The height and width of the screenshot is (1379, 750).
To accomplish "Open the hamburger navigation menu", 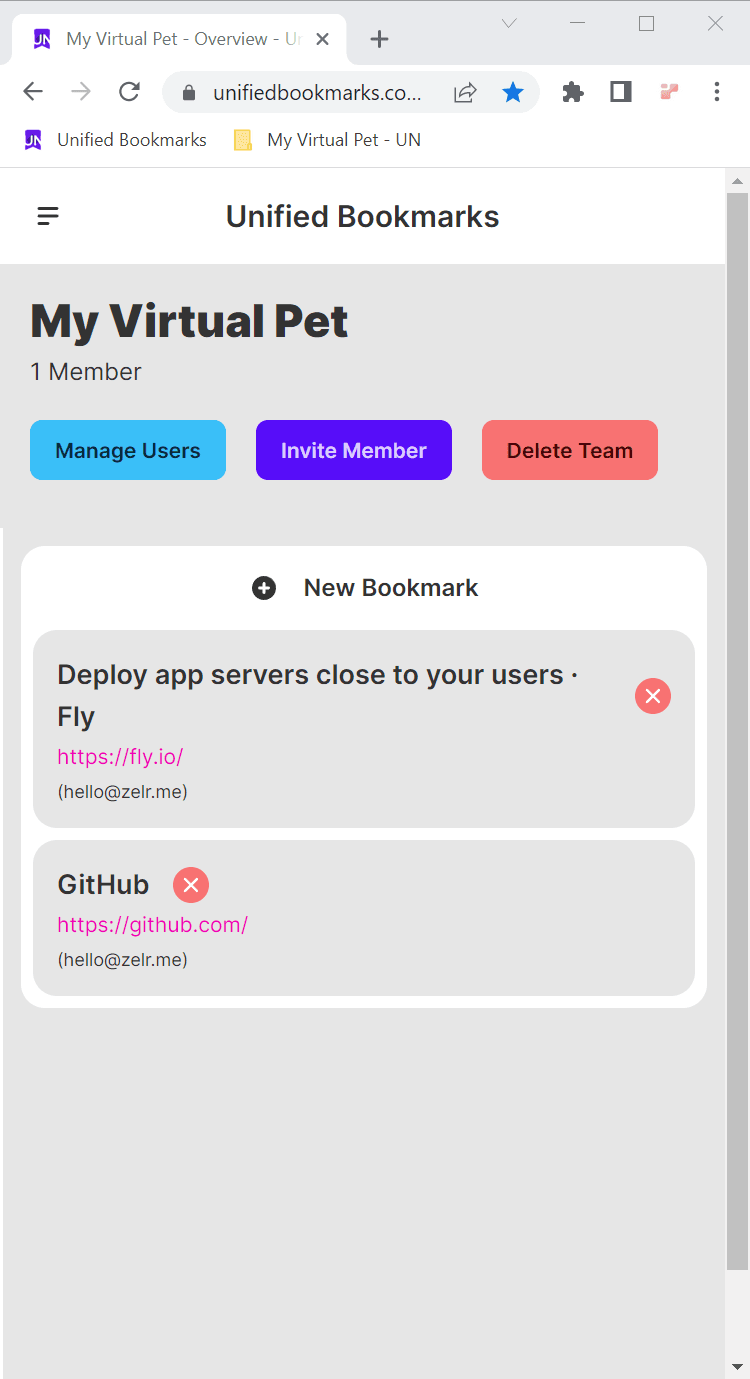I will [48, 216].
